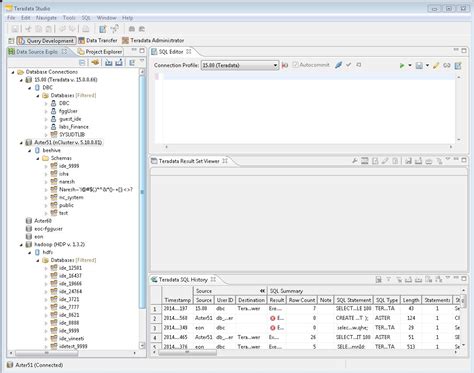Click the green Run SQL arrow
The width and height of the screenshot is (474, 373).
tap(402, 65)
